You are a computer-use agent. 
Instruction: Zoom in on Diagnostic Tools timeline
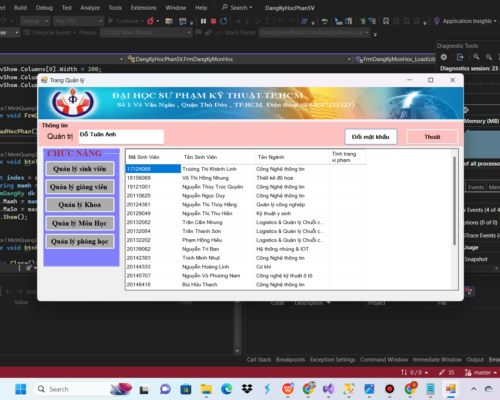pyautogui.click(x=476, y=57)
